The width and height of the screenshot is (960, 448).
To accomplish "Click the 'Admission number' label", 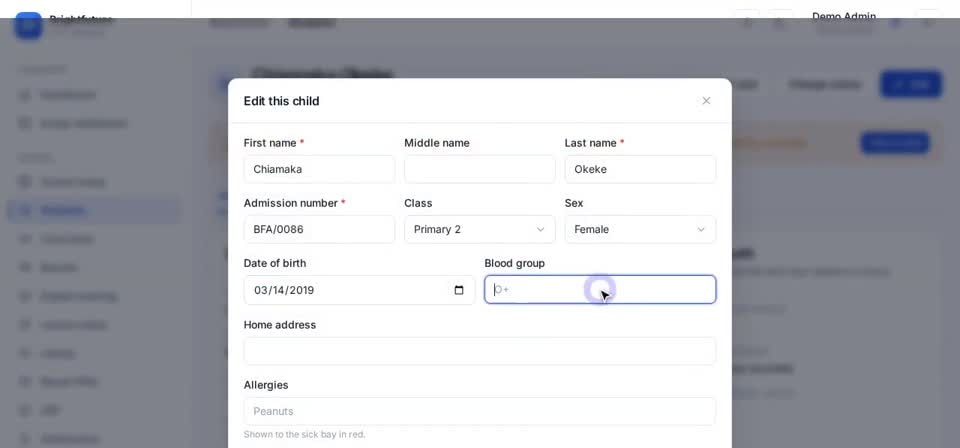I will tap(291, 203).
